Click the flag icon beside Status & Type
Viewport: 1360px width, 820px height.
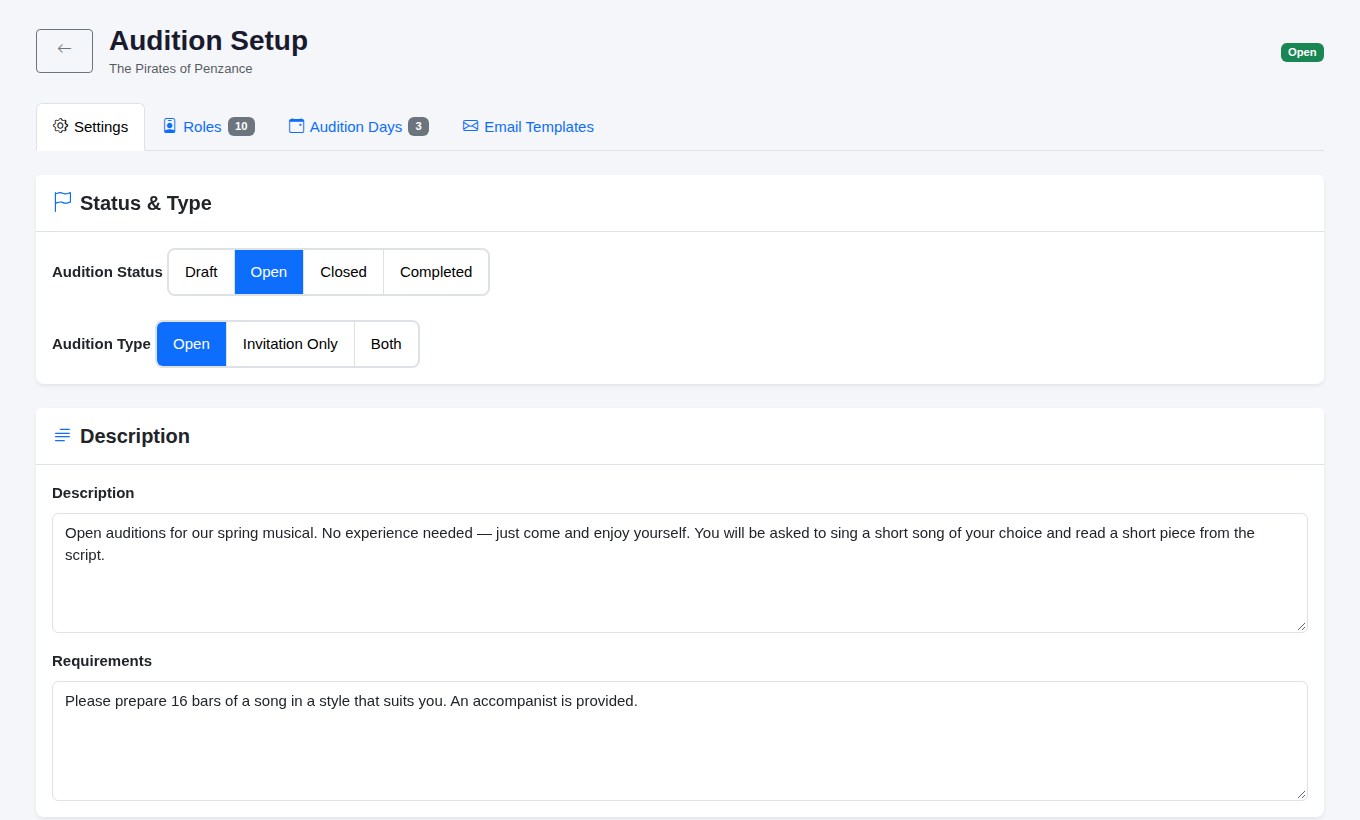[62, 202]
